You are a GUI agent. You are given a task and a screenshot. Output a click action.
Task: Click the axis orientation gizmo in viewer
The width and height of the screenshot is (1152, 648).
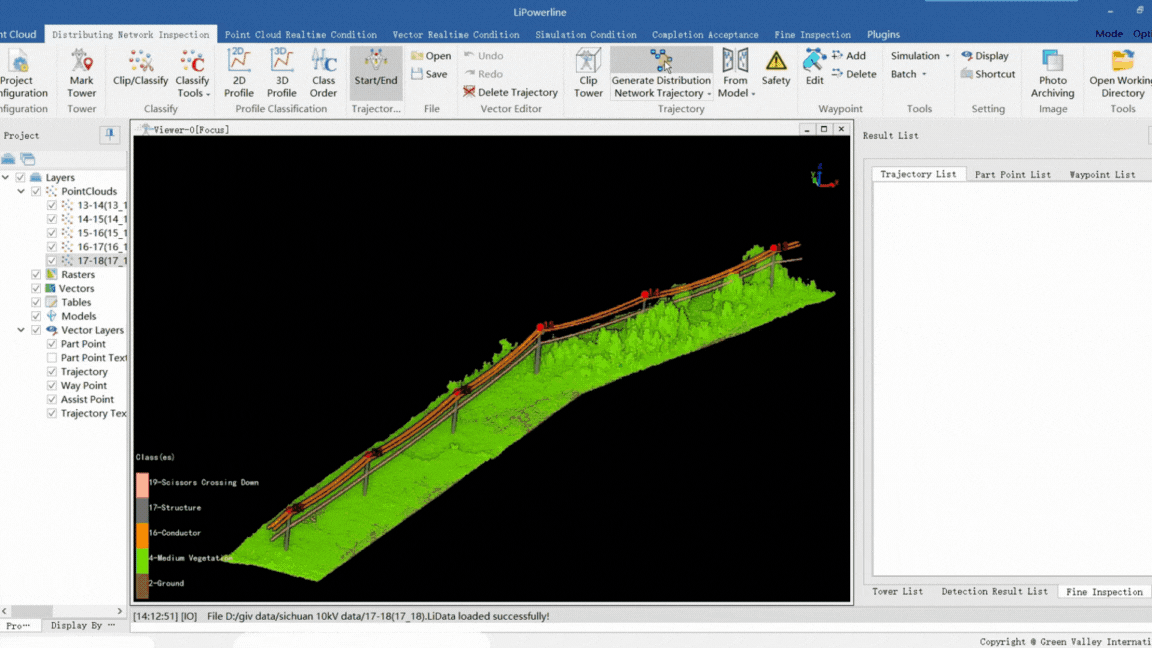[822, 176]
